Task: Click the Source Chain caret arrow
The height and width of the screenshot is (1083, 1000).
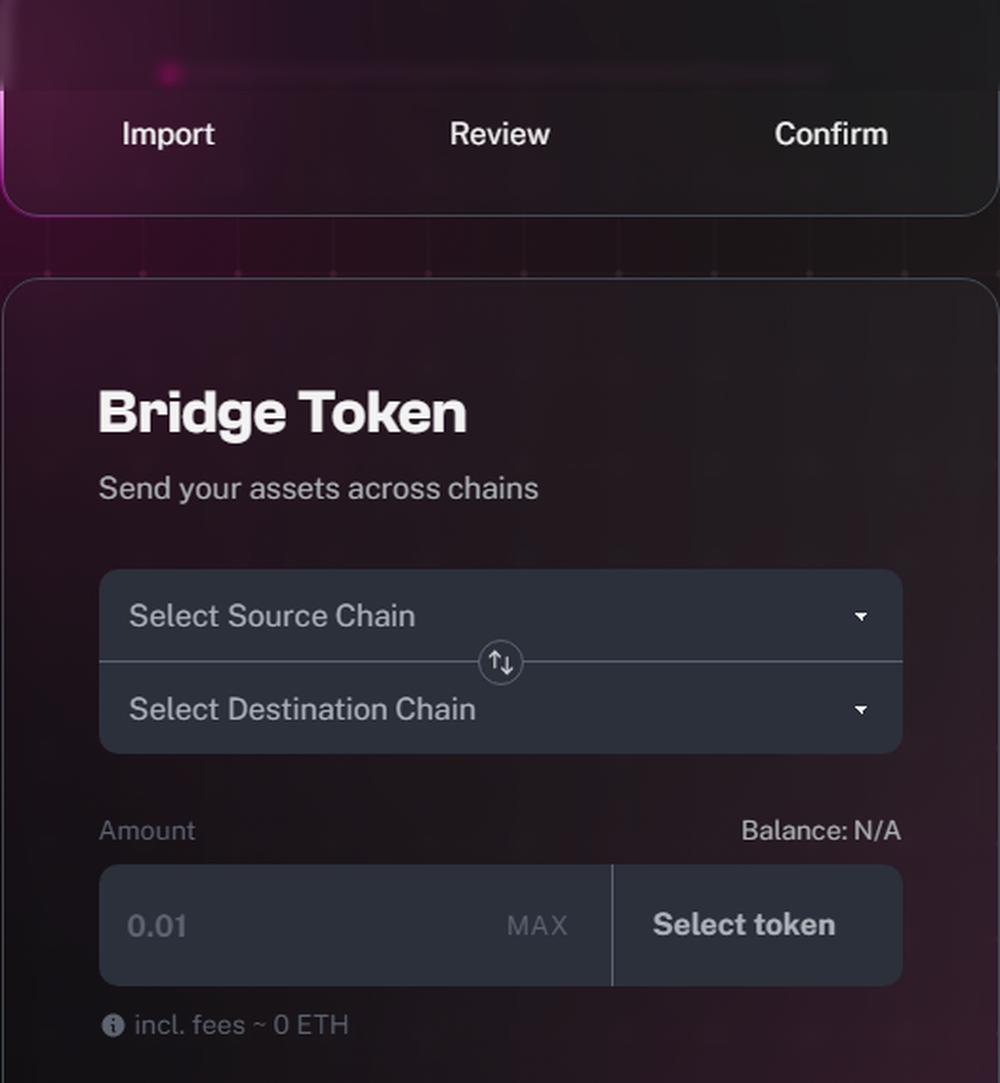Action: pyautogui.click(x=860, y=616)
